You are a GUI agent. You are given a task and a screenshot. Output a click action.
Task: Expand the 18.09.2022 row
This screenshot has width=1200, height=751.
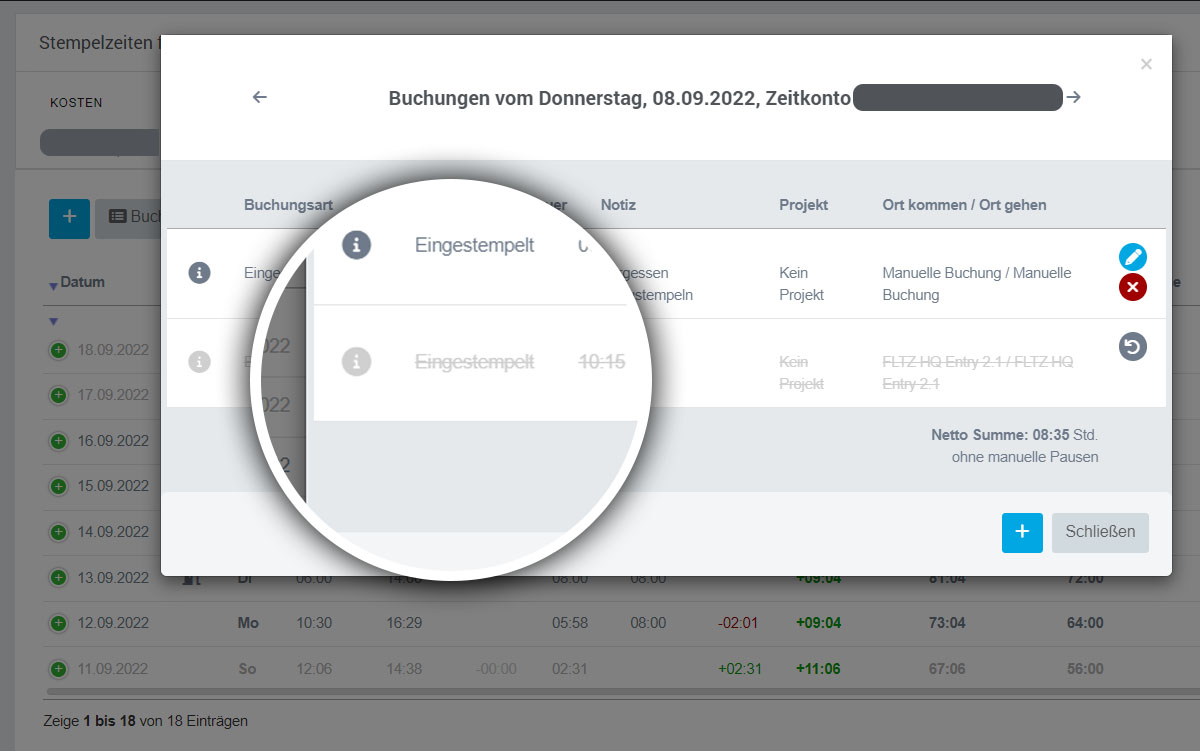point(58,350)
